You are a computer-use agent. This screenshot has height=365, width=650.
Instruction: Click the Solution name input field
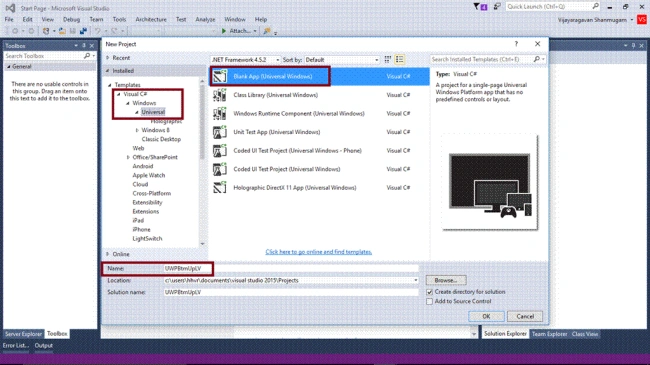[291, 292]
